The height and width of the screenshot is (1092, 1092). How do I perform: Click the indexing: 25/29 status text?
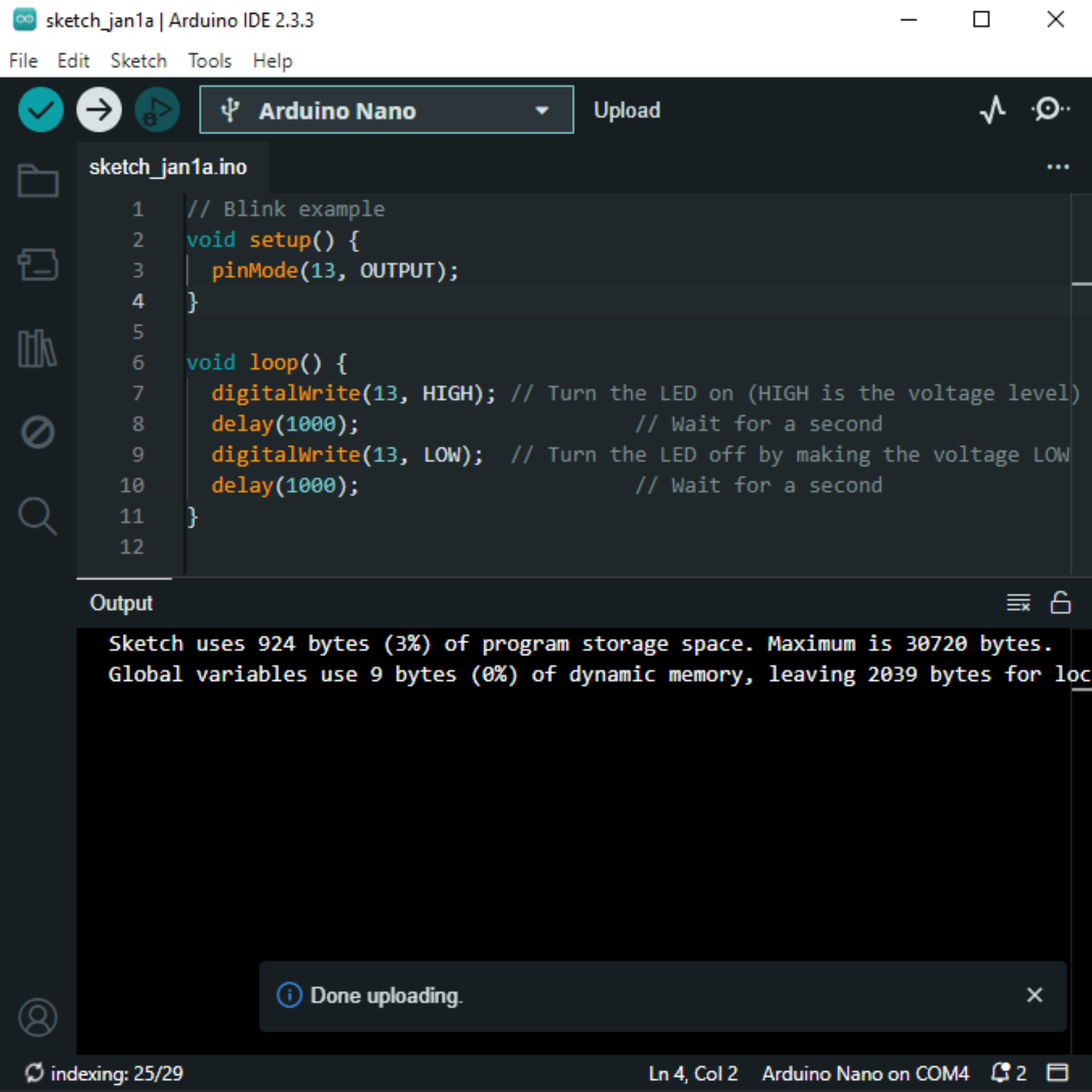[x=117, y=1073]
